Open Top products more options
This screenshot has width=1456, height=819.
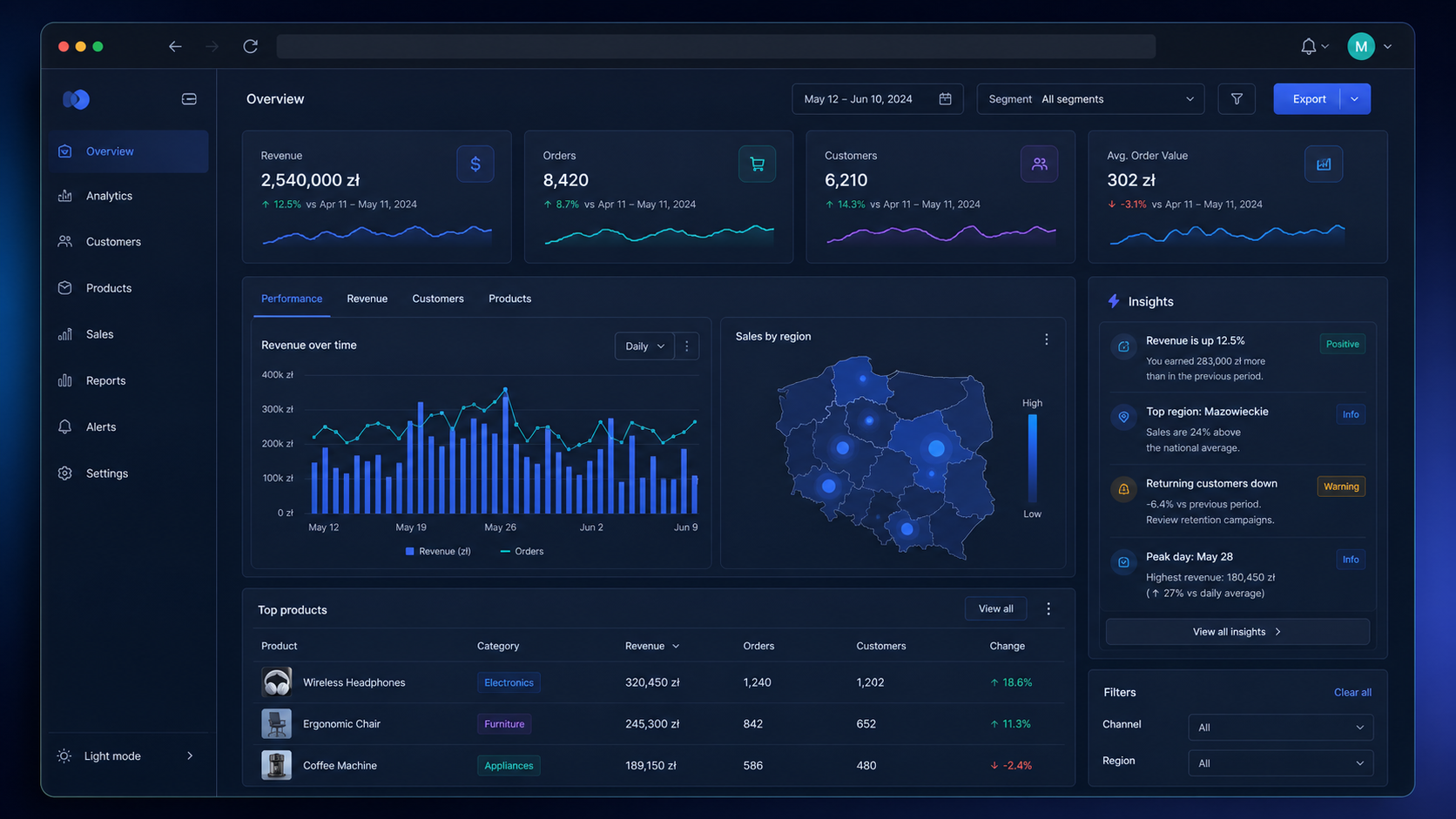coord(1048,609)
